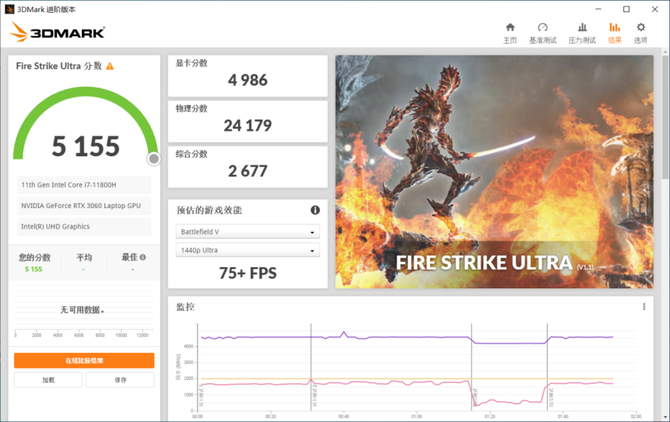This screenshot has height=422, width=670.
Task: Click the orange Compare Results Online button
Action: tap(84, 360)
